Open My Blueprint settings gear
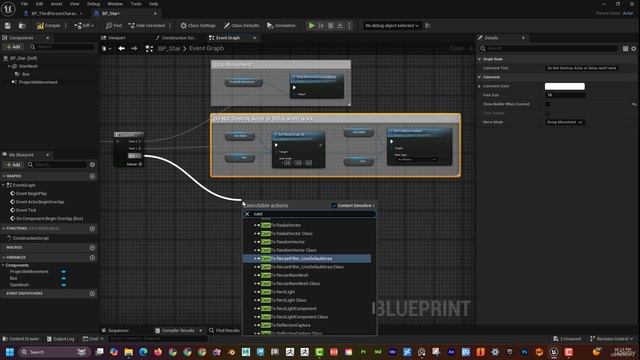 (x=92, y=164)
